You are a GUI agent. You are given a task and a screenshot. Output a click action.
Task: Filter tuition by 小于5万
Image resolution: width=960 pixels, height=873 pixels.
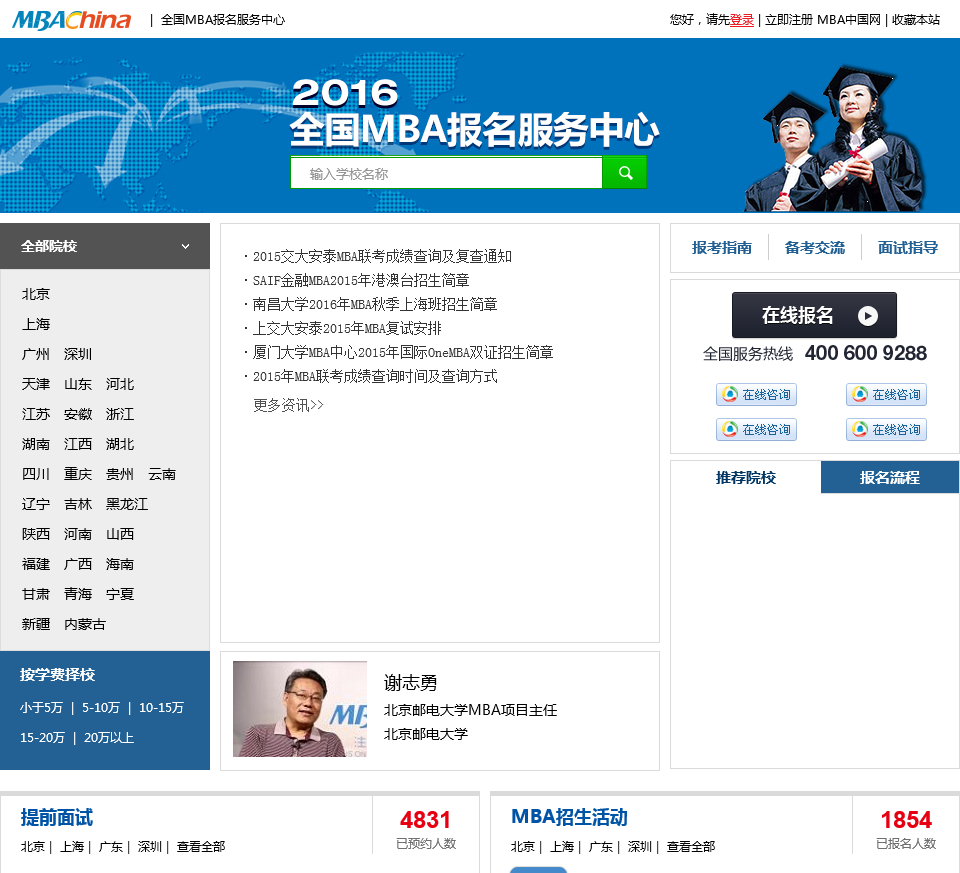pos(41,708)
